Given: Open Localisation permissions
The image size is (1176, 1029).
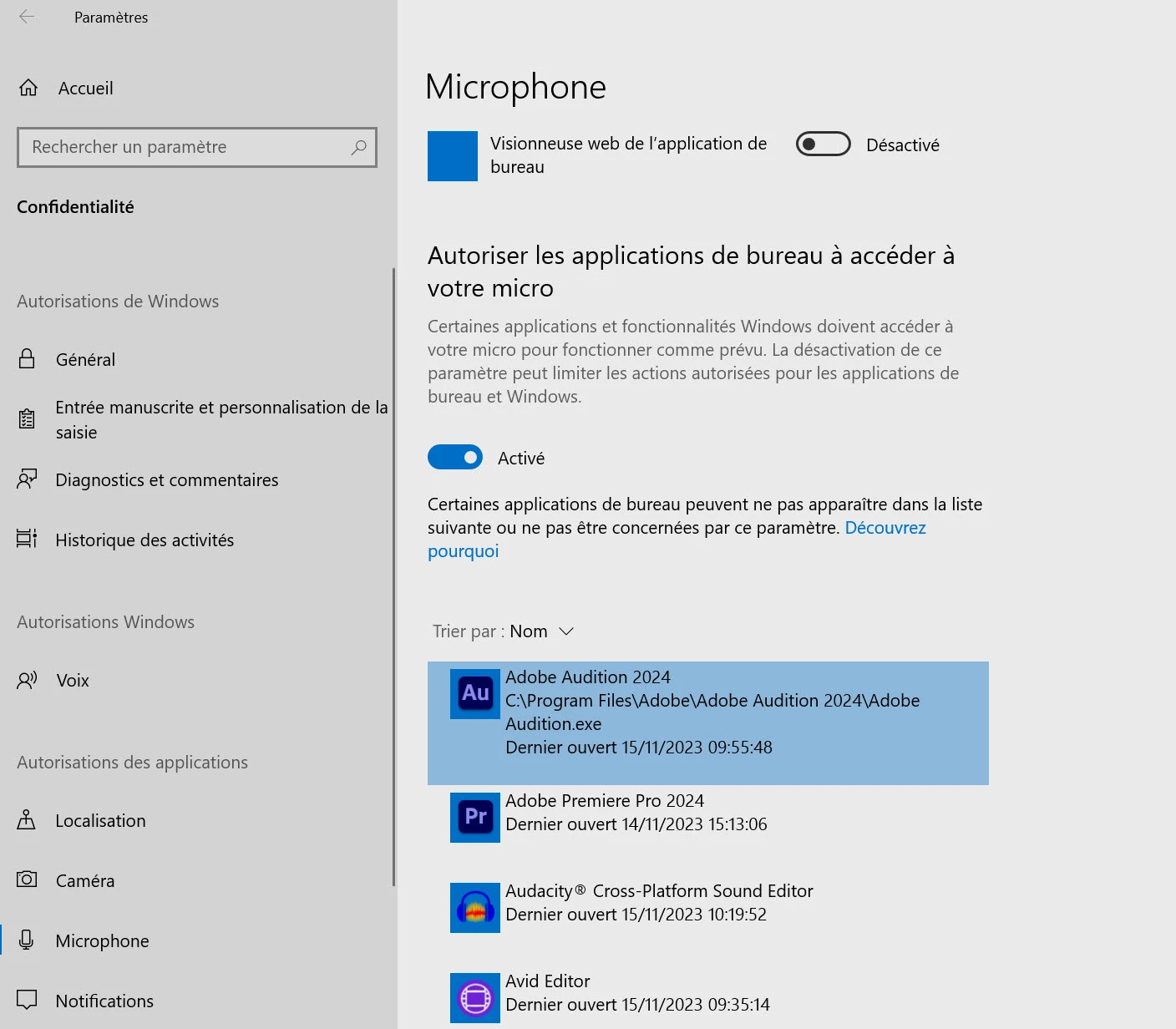Looking at the screenshot, I should (x=196, y=820).
